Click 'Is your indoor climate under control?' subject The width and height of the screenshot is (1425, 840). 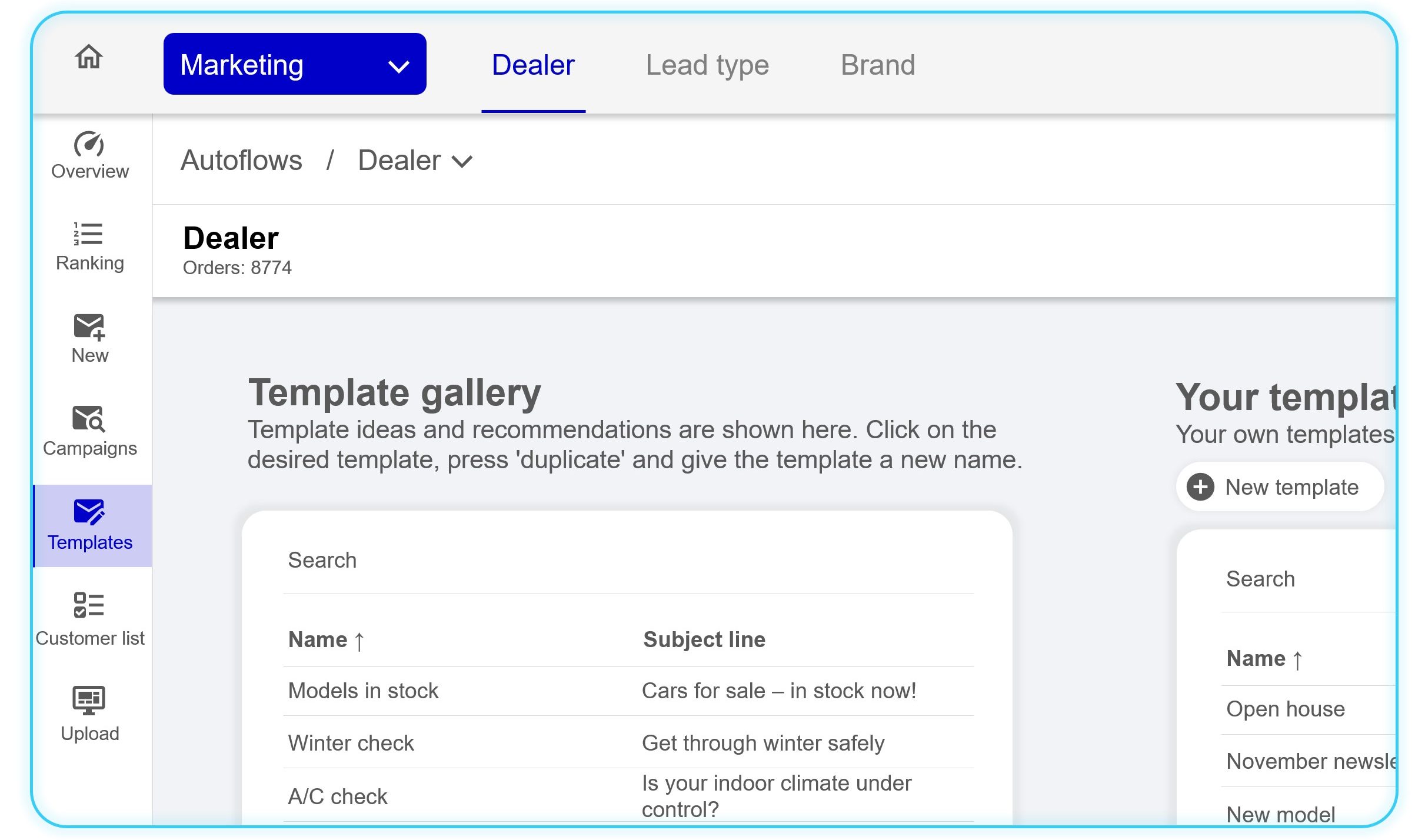tap(777, 796)
